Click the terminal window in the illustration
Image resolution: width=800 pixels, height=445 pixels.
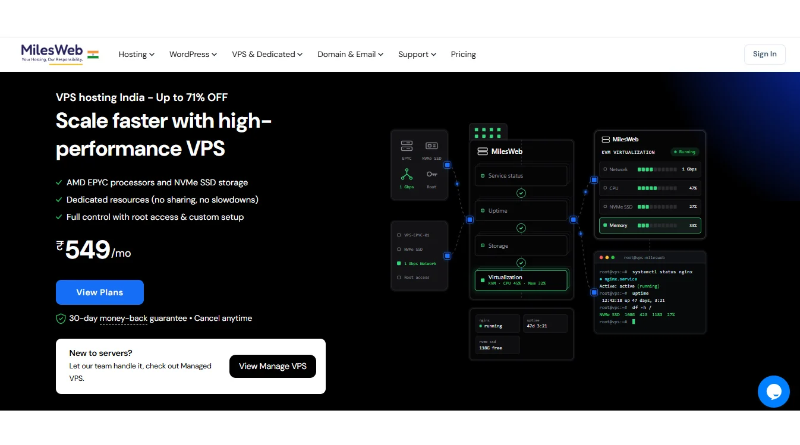pos(649,292)
